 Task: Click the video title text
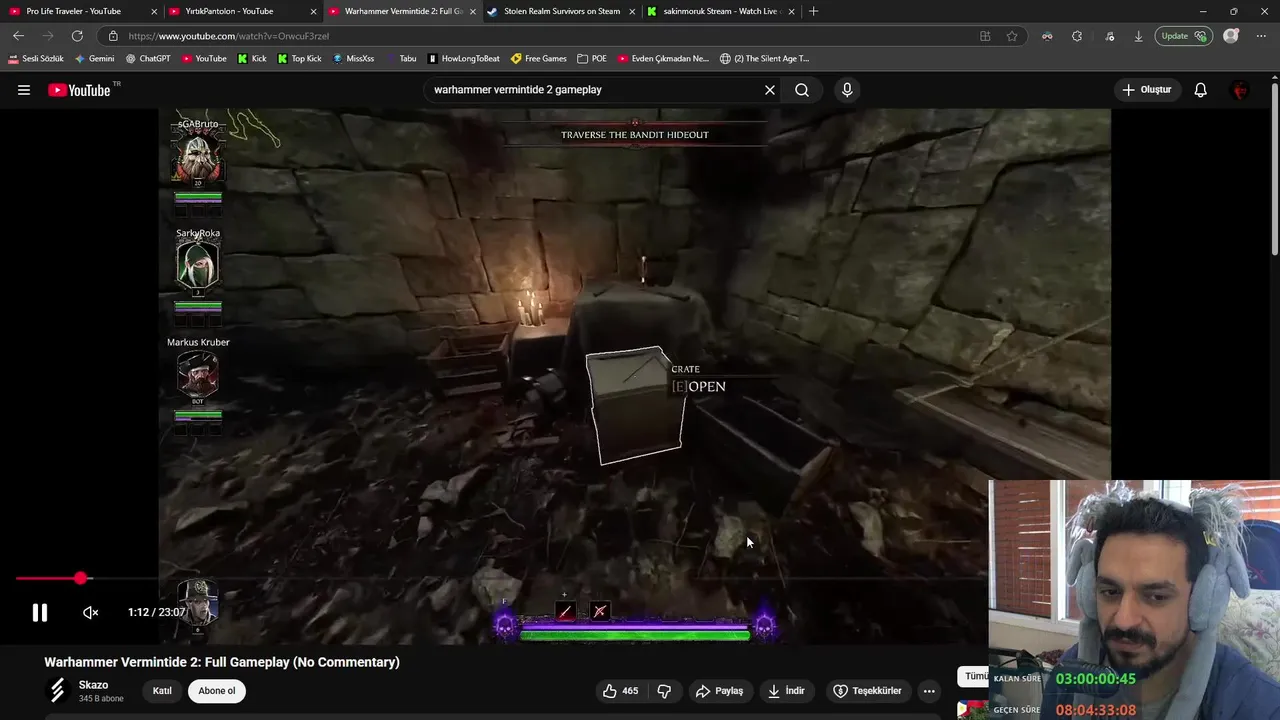coord(222,662)
